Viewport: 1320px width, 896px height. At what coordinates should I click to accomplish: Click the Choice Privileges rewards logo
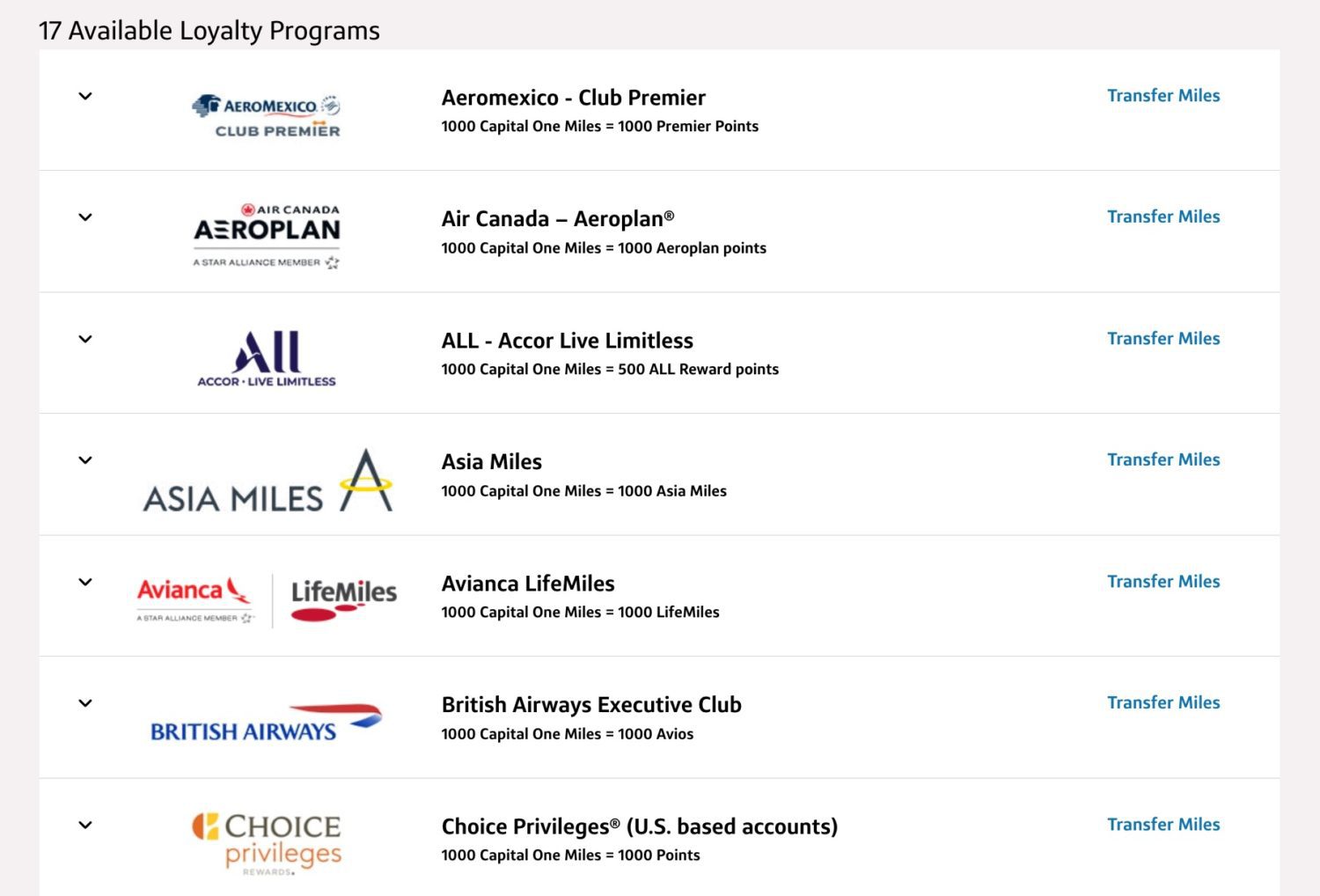pos(266,841)
